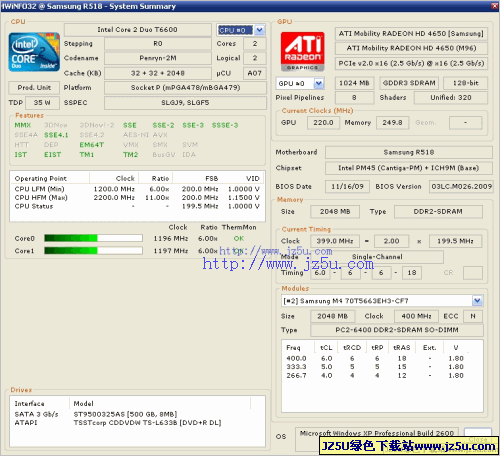Click the Chipset field Intel PM45
The height and width of the screenshot is (456, 500).
[409, 168]
